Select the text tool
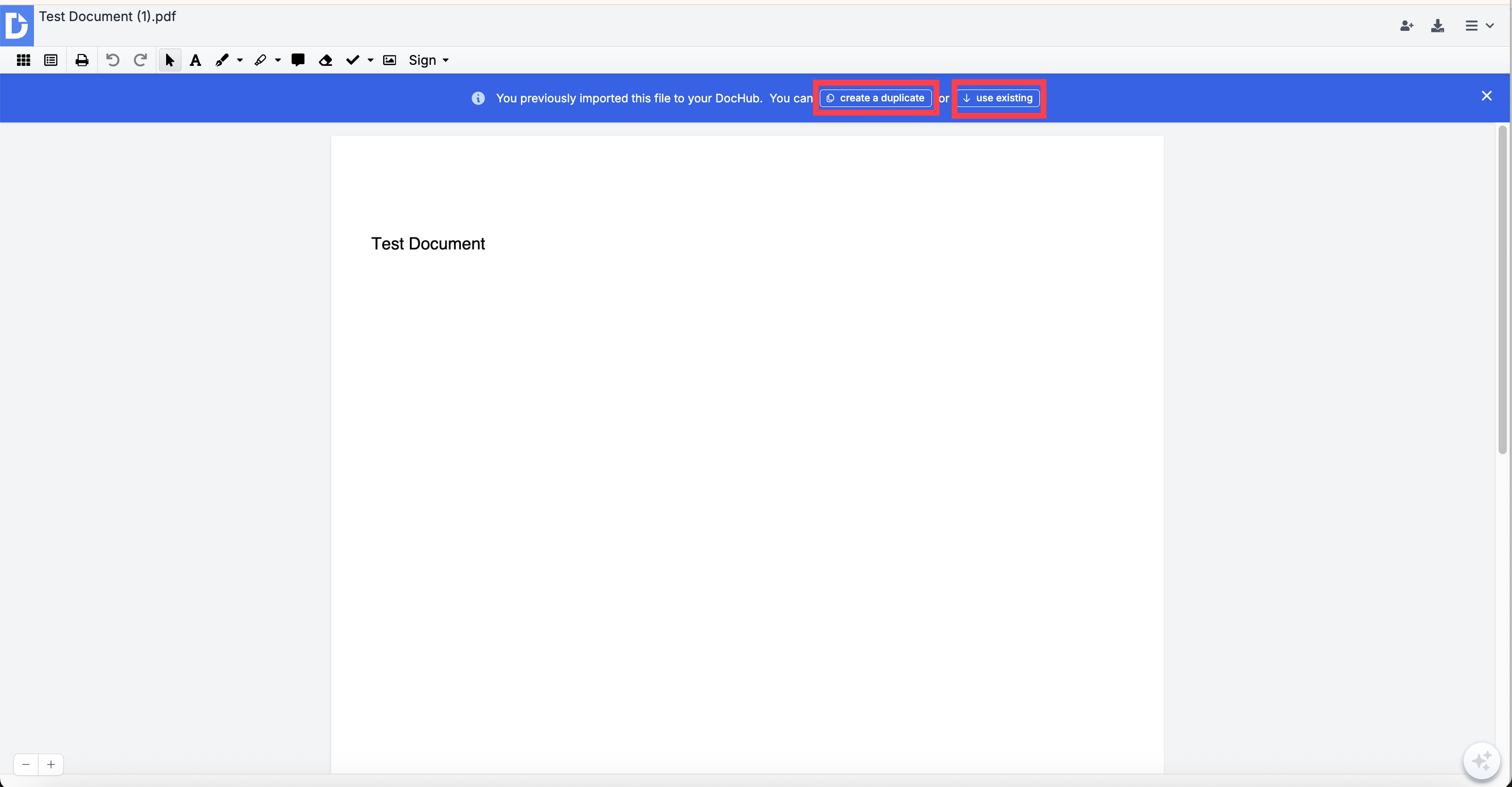The image size is (1512, 787). tap(195, 60)
